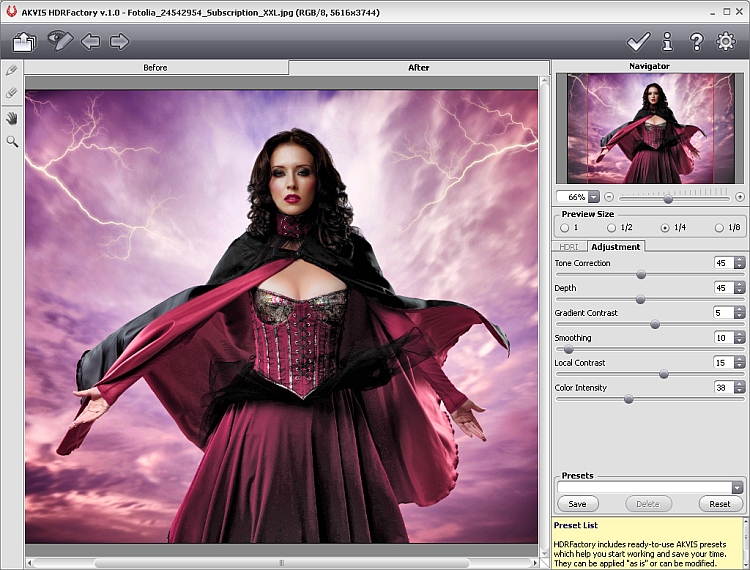This screenshot has width=750, height=570.
Task: Click the horizontal scrollbar under the image
Action: 282,563
